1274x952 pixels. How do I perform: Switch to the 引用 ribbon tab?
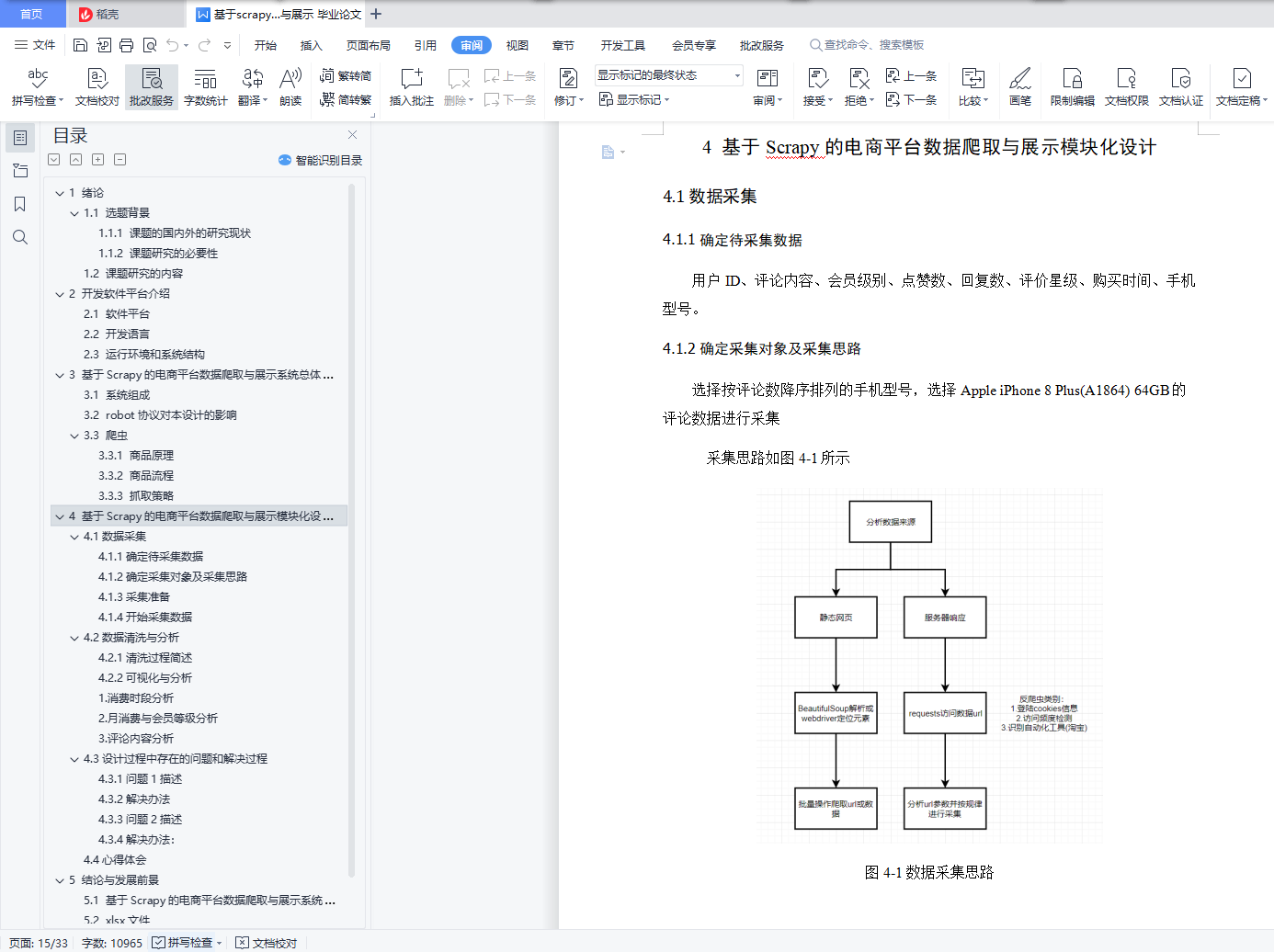coord(426,45)
